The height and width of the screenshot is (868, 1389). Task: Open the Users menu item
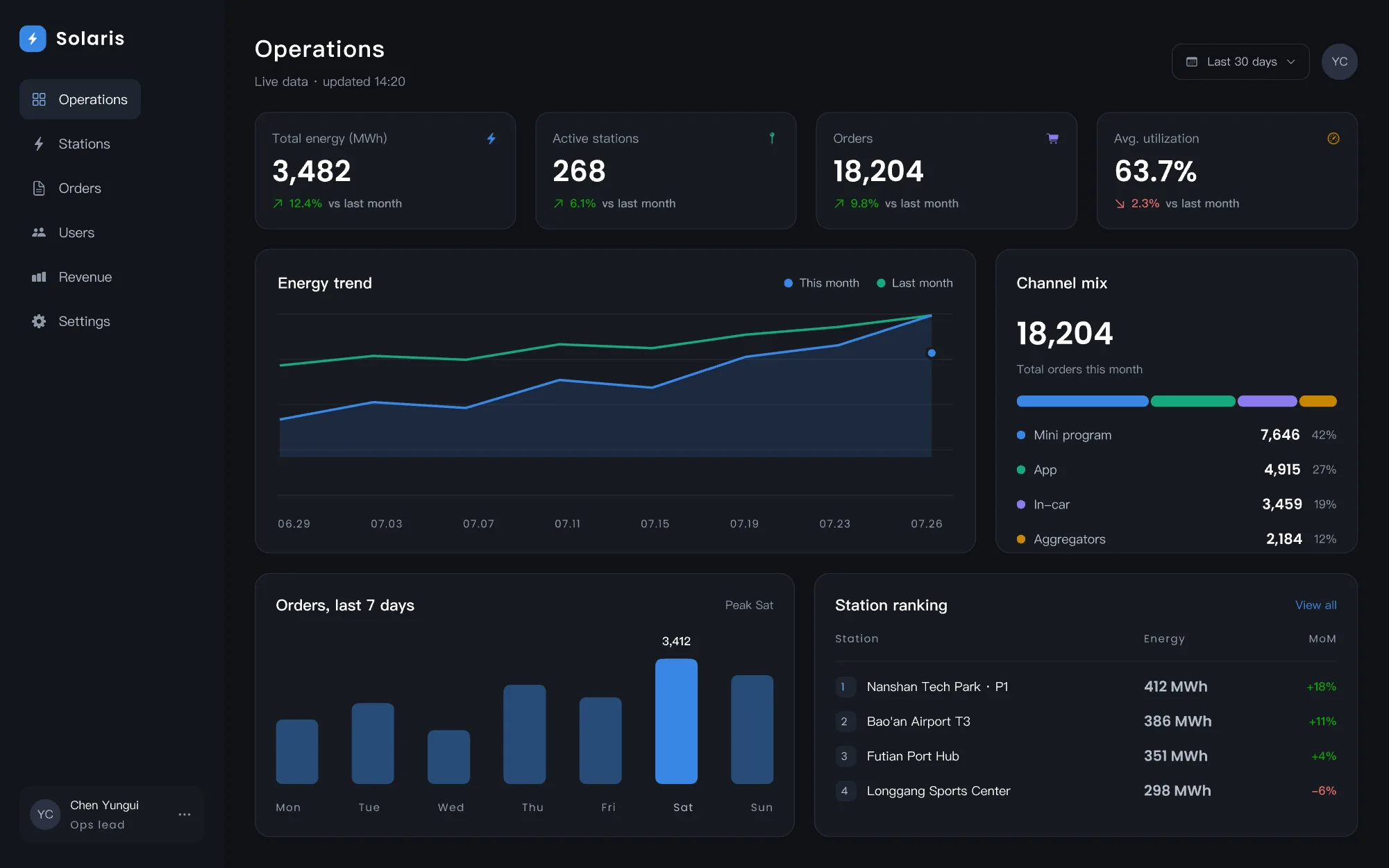point(80,232)
